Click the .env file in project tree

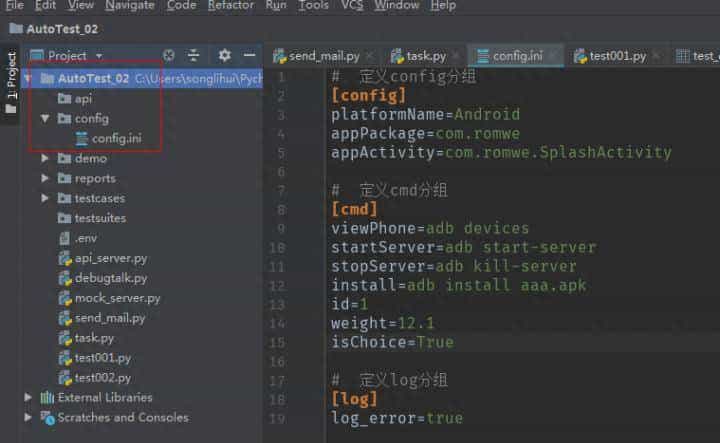click(85, 238)
